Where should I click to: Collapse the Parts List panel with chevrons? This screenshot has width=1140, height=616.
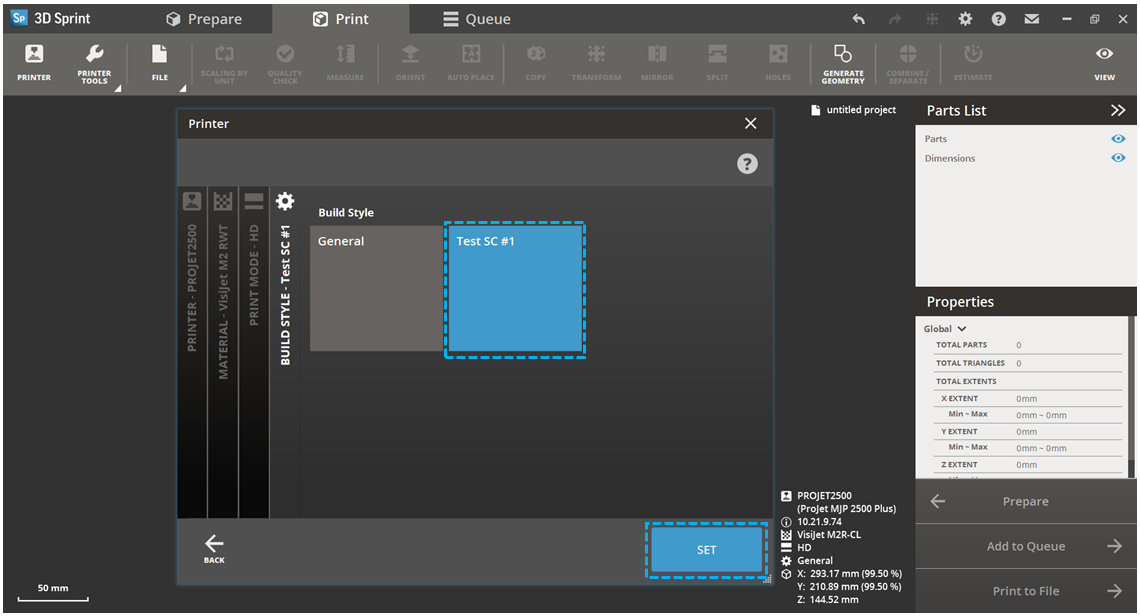(x=1118, y=111)
